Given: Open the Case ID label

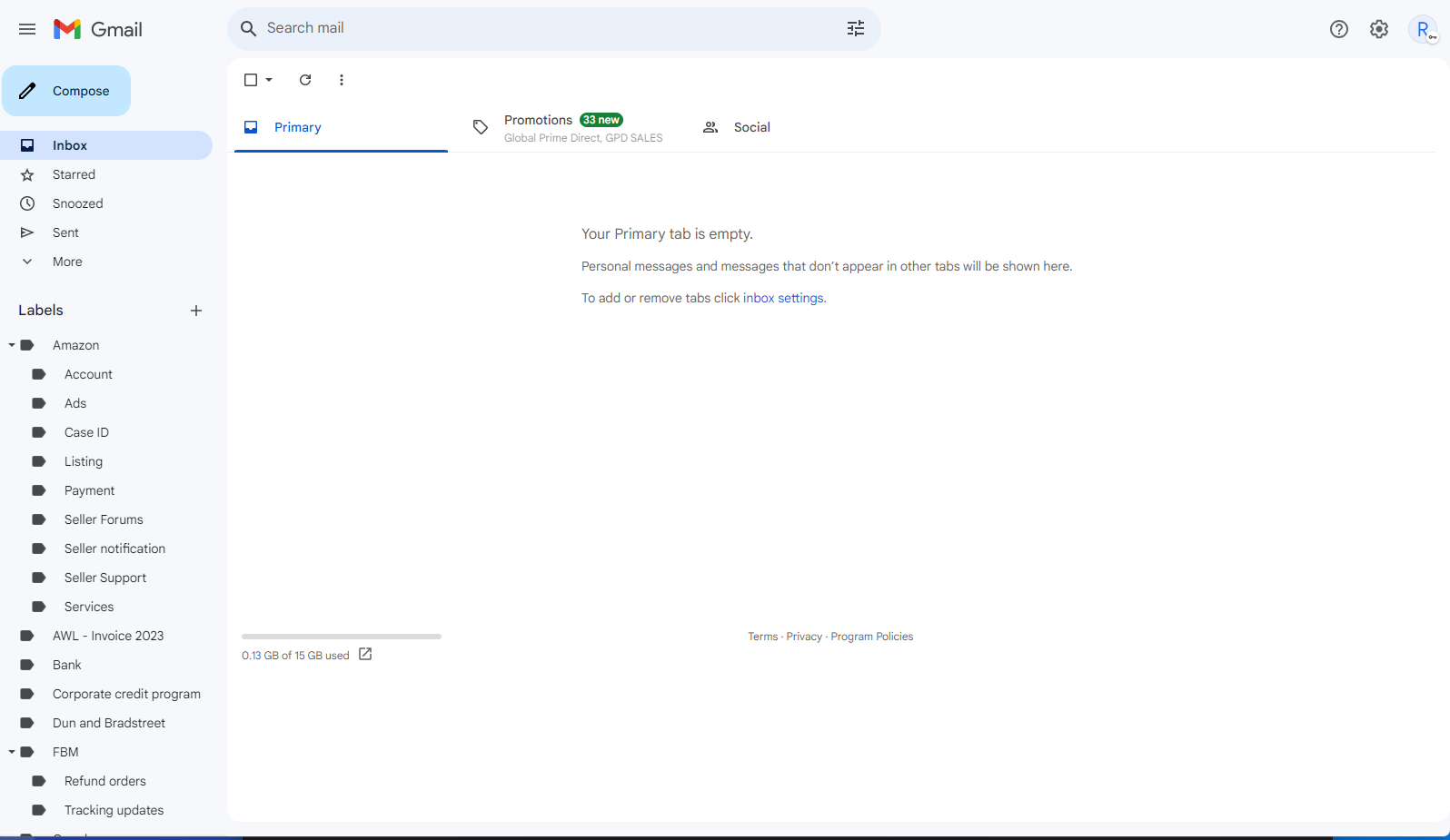Looking at the screenshot, I should coord(87,432).
